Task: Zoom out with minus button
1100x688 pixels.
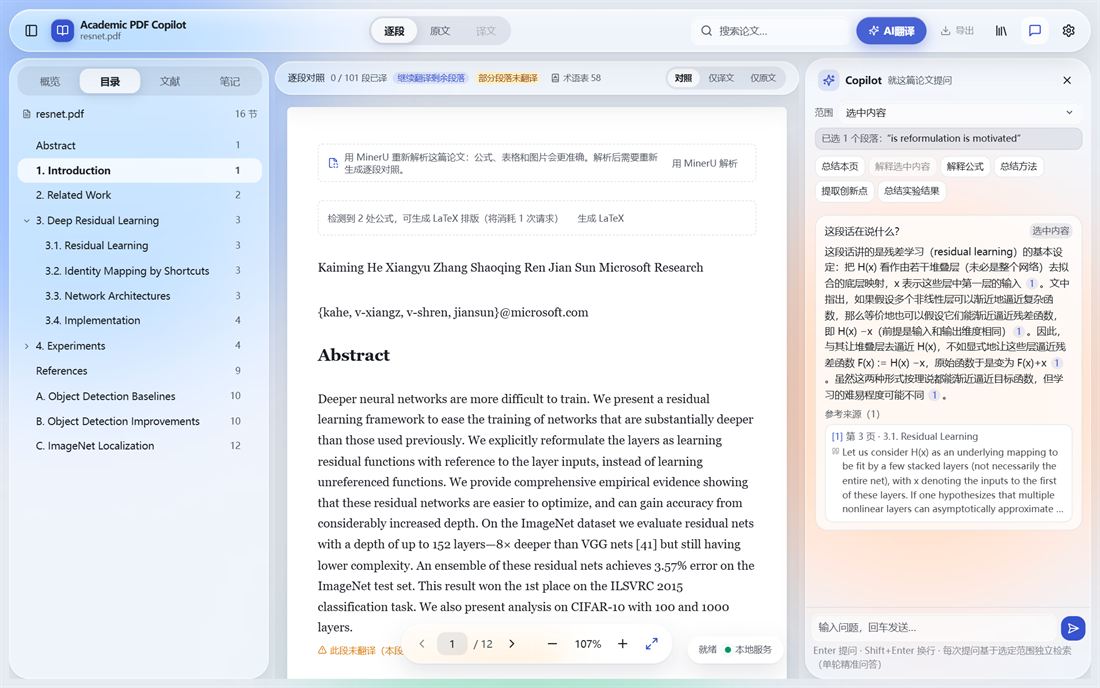Action: [x=552, y=644]
